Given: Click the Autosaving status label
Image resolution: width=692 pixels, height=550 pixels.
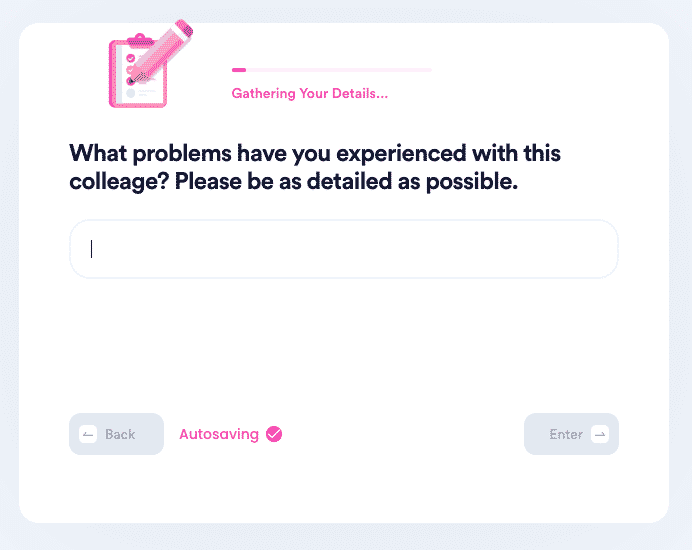Looking at the screenshot, I should [219, 434].
